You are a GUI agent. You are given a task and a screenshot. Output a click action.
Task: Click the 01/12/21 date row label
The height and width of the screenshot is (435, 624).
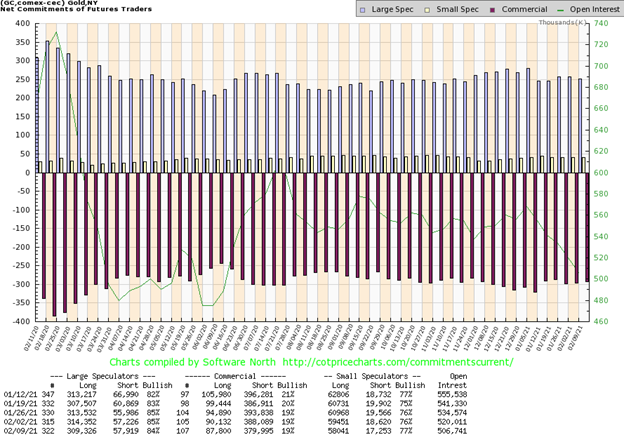20,394
